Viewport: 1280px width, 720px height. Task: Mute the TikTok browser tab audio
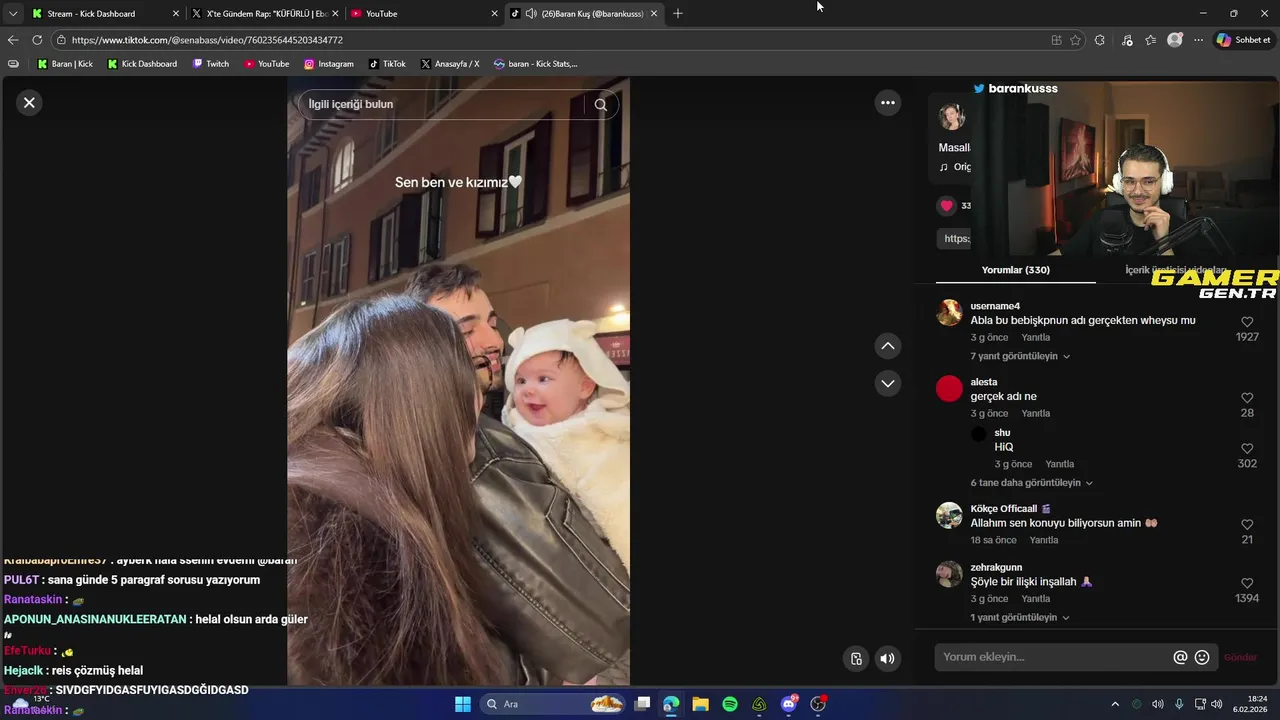click(x=531, y=13)
